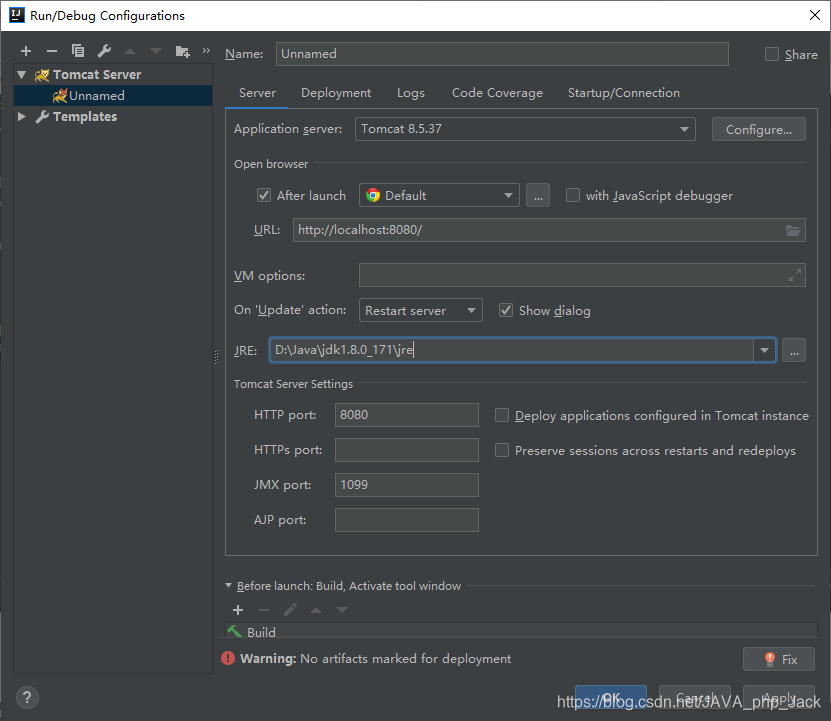Expand VM options field icon
Screen dimensions: 831x721
[794, 275]
